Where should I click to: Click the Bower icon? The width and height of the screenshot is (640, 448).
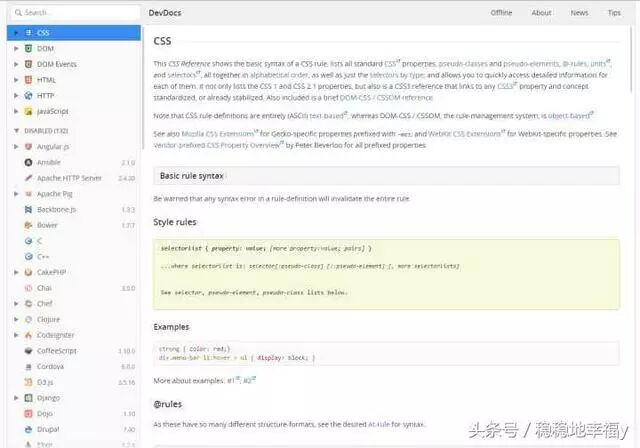coord(28,225)
